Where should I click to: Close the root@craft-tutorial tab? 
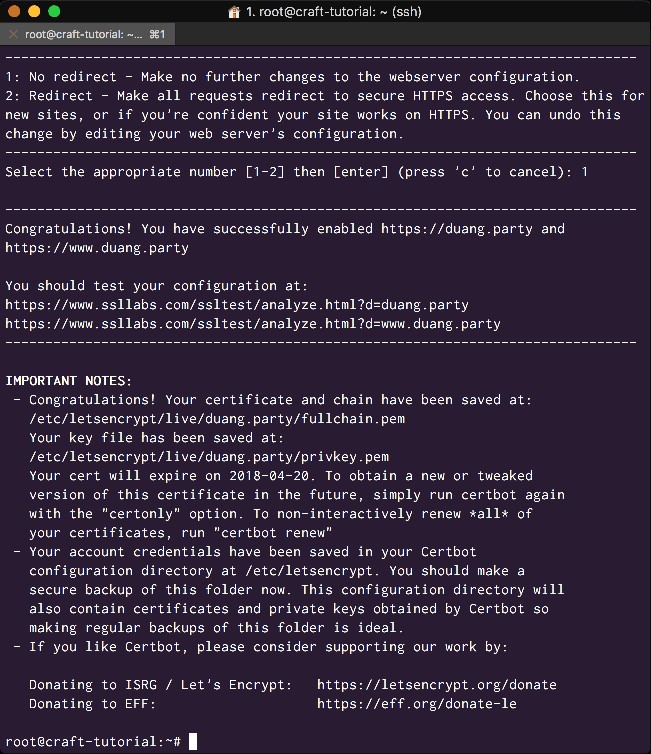12,34
